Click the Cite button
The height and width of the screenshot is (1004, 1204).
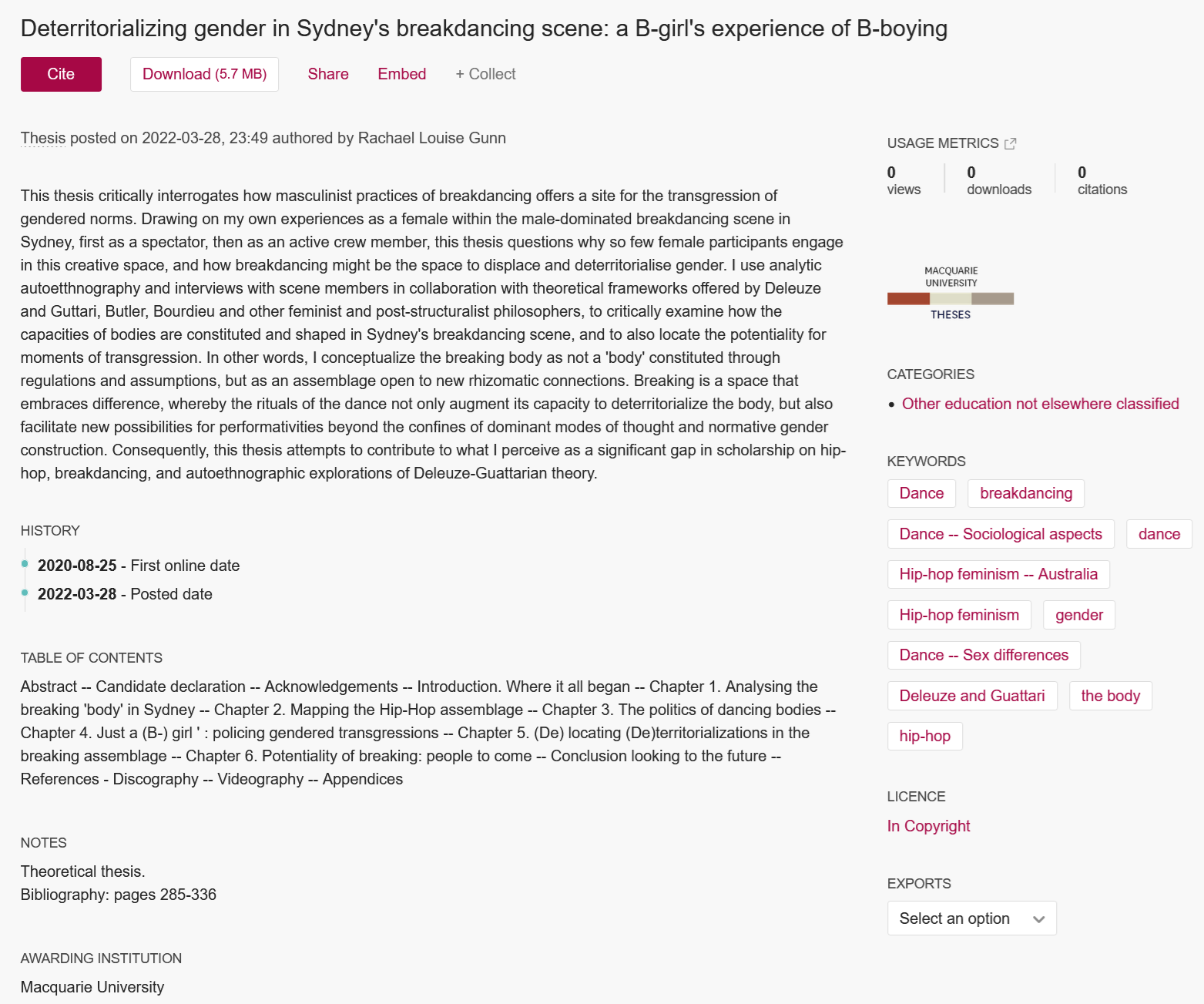coord(61,74)
